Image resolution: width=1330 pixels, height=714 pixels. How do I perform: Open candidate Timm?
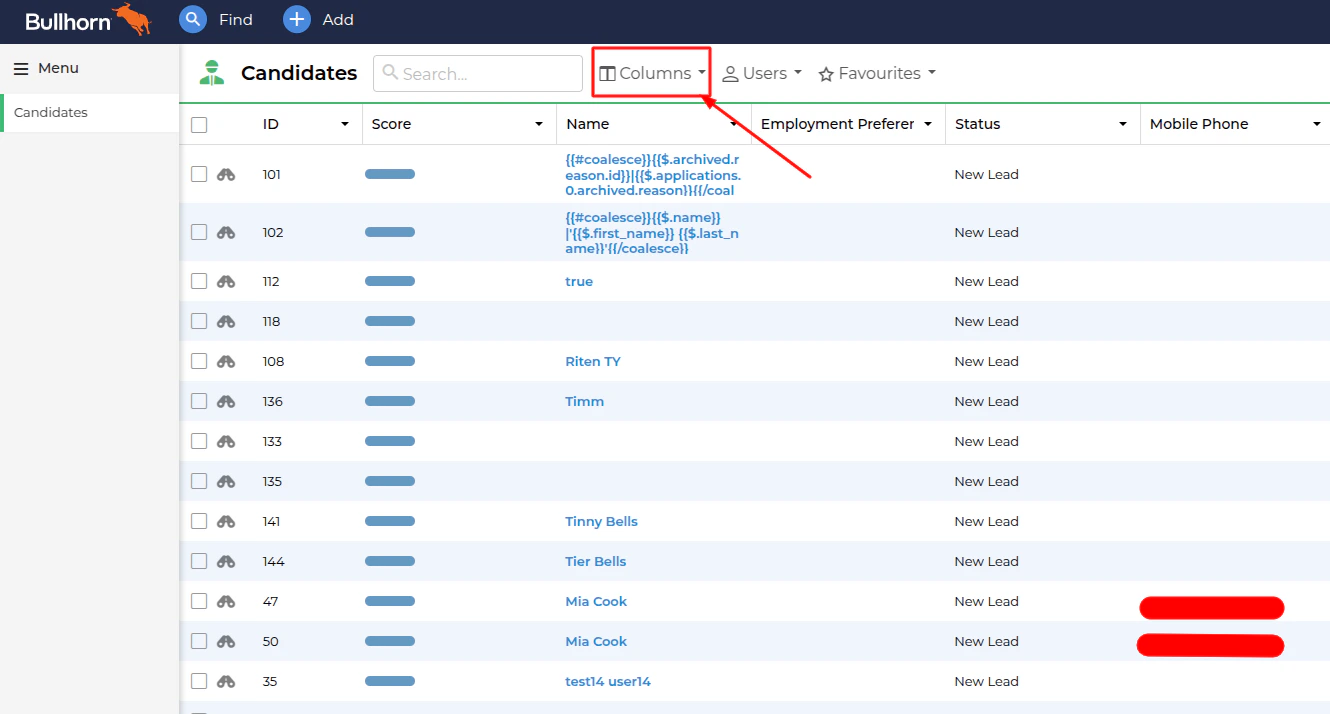coord(585,401)
